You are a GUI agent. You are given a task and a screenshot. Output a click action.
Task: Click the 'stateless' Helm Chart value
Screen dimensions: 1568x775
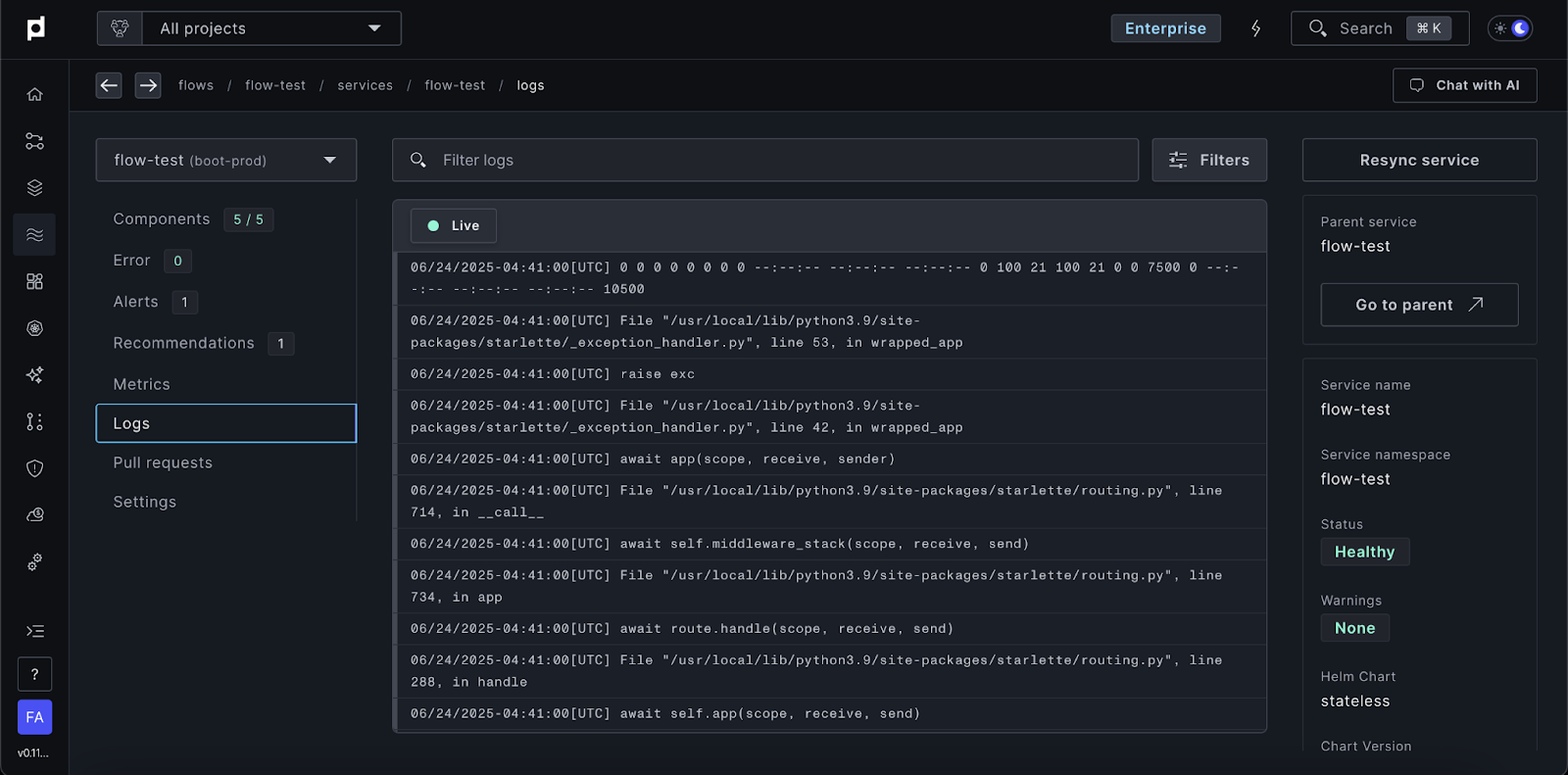1354,702
